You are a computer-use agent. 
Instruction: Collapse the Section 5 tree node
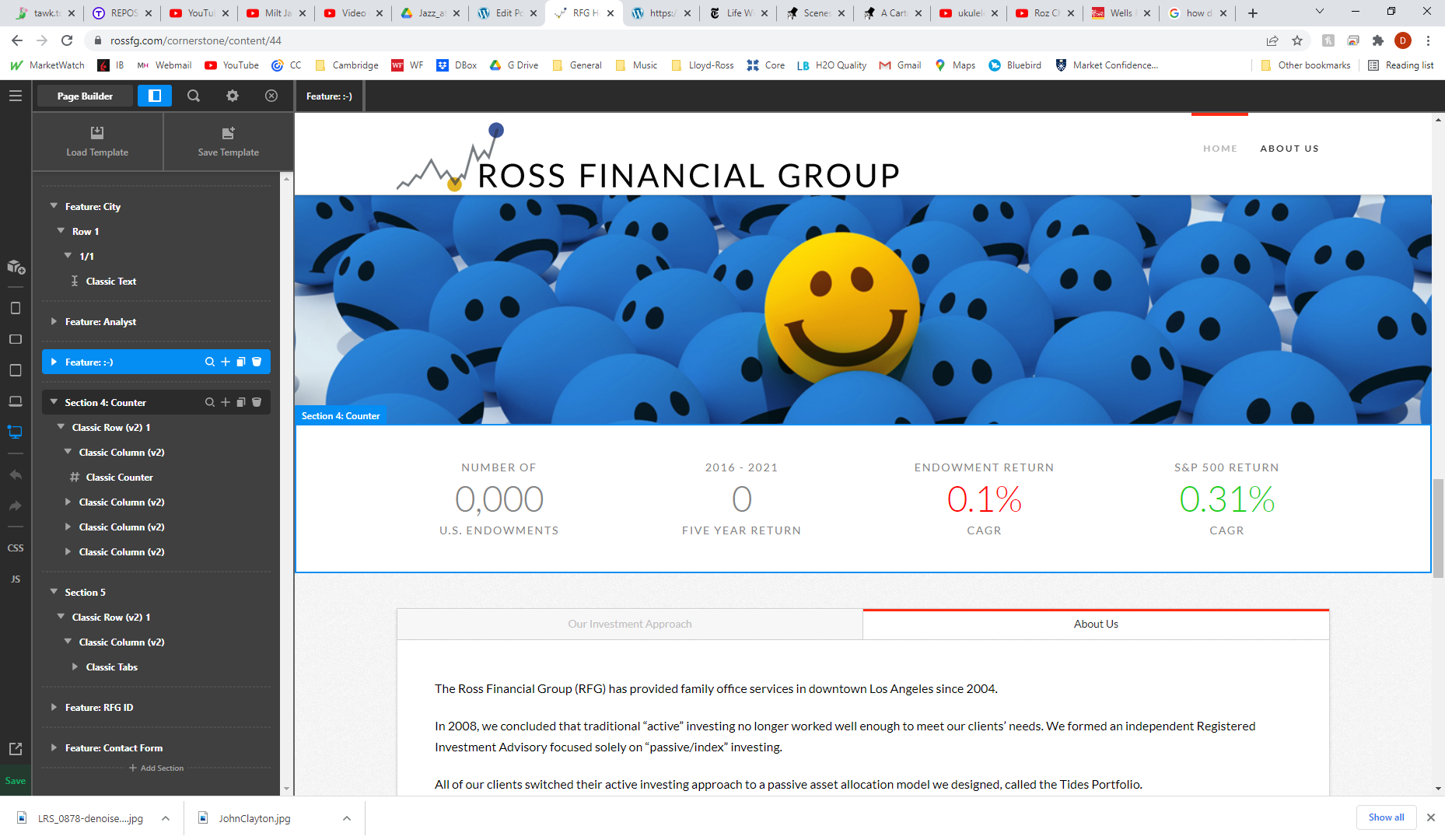tap(54, 592)
